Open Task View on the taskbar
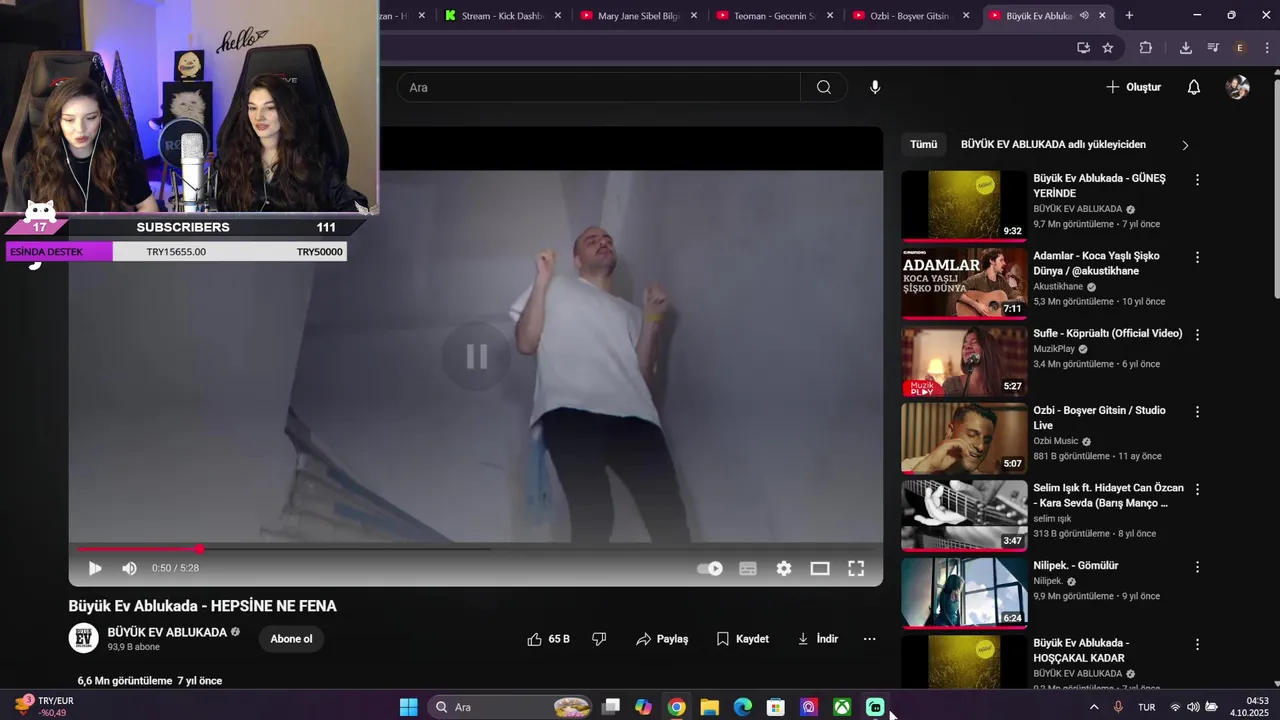Viewport: 1280px width, 720px height. pyautogui.click(x=611, y=707)
